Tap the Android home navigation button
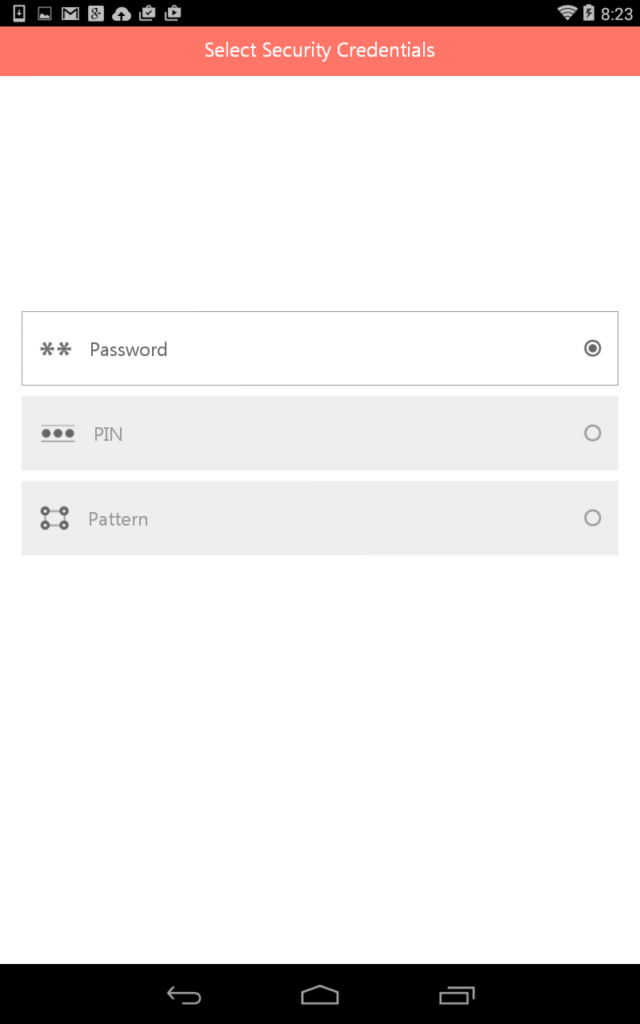Screen dimensions: 640x1024 click(x=320, y=995)
